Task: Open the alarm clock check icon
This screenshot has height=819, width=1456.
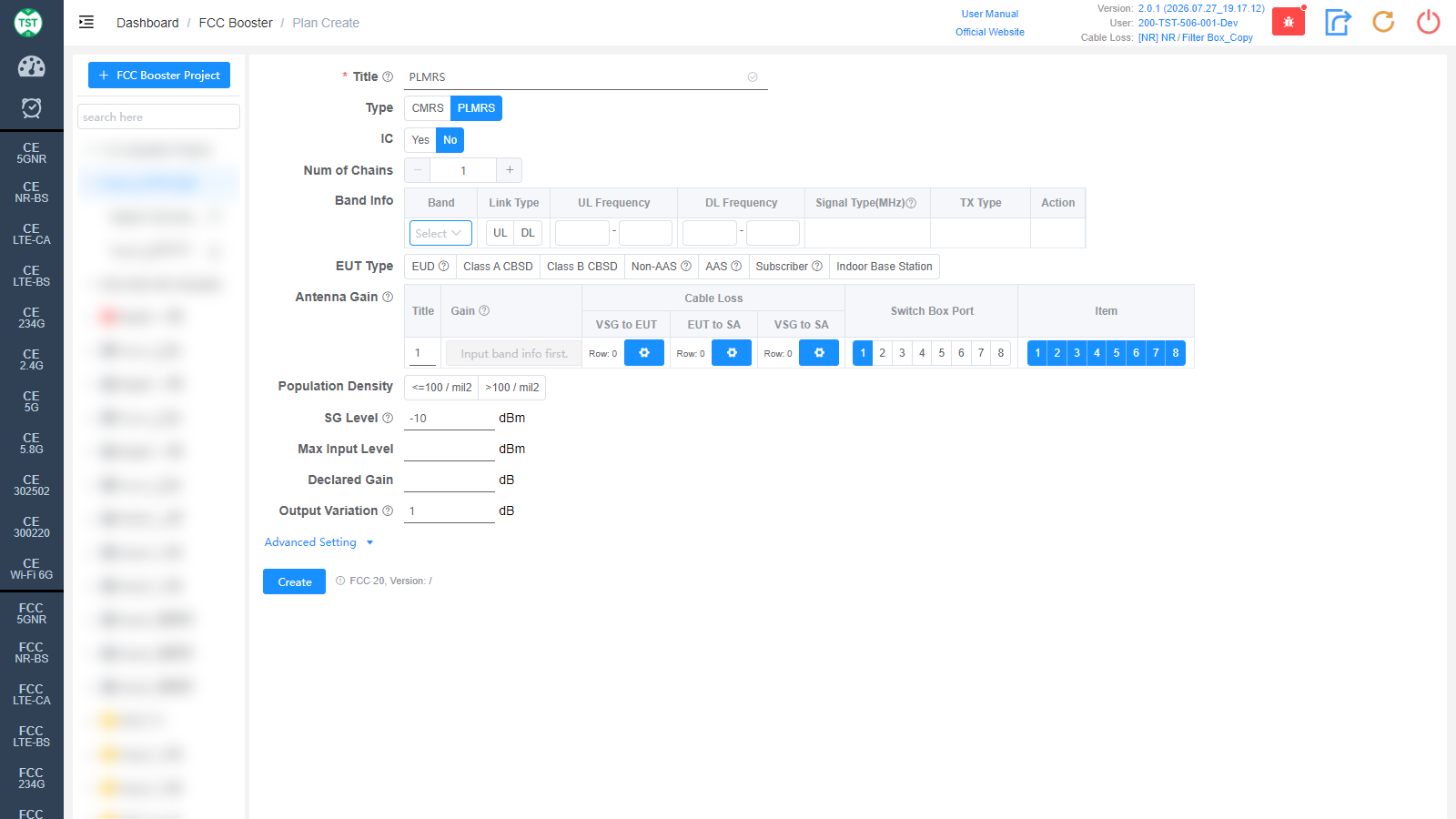Action: tap(31, 108)
